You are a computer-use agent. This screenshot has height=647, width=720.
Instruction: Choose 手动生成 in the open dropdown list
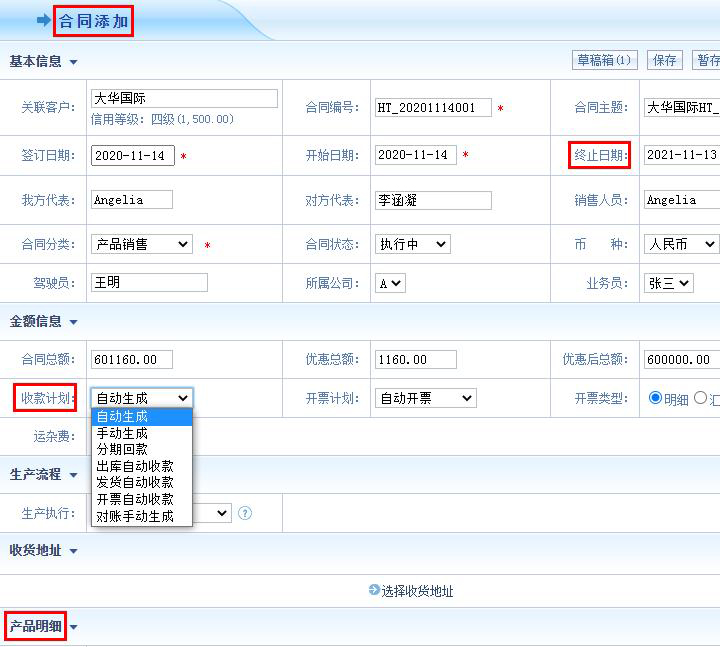[122, 433]
